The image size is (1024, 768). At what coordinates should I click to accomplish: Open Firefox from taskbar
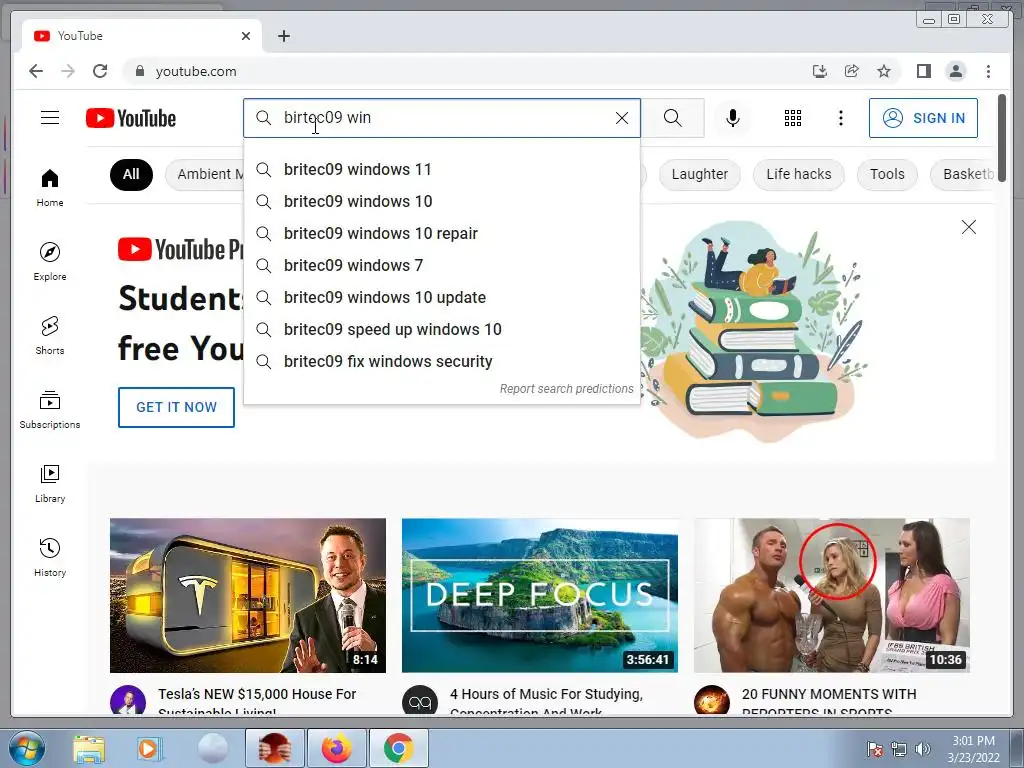[336, 748]
